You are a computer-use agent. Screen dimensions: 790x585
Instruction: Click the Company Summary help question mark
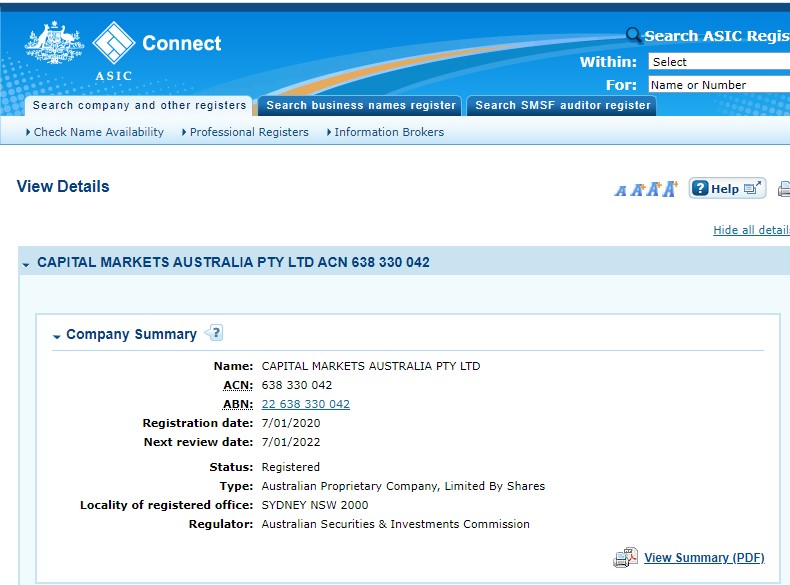[214, 333]
